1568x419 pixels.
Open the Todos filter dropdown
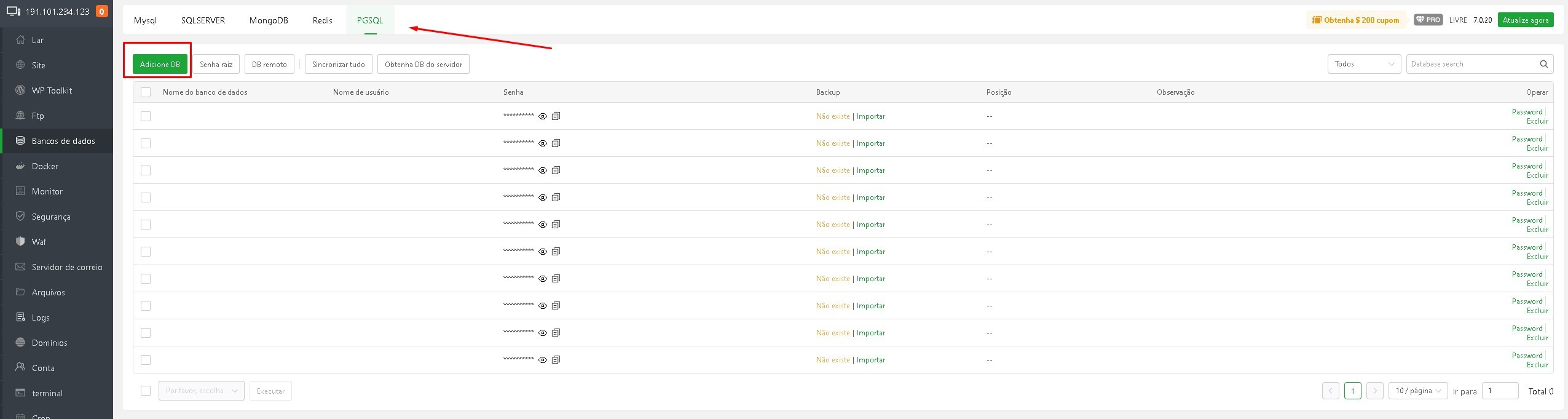(1364, 64)
